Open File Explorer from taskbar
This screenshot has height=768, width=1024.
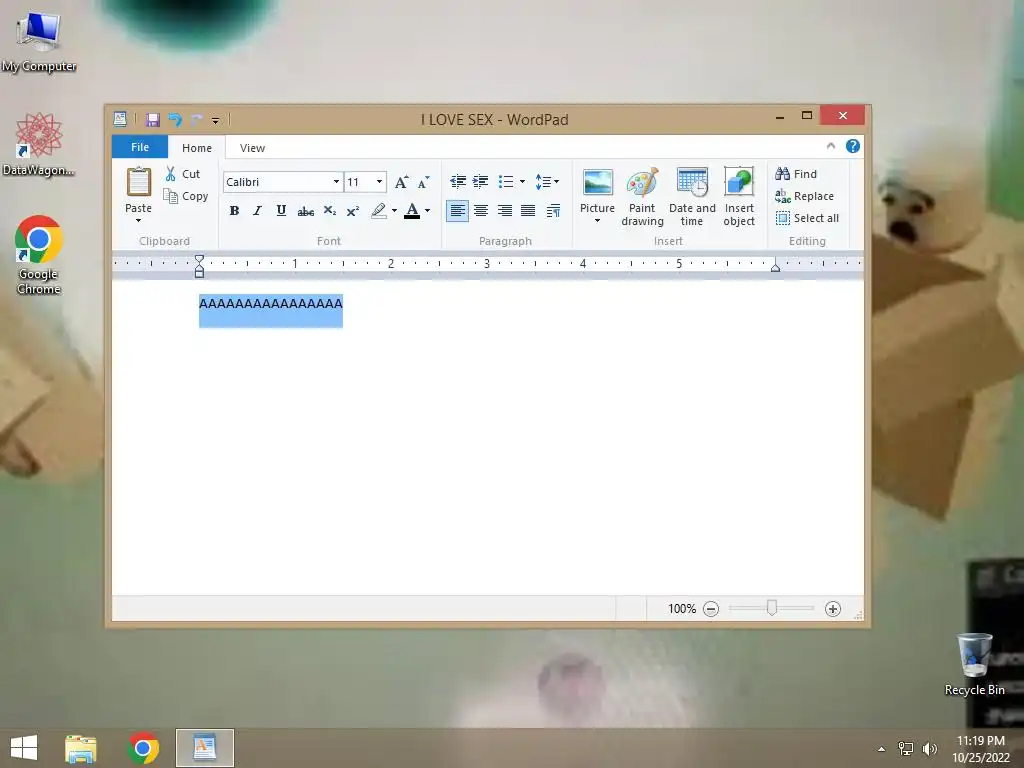click(x=80, y=748)
